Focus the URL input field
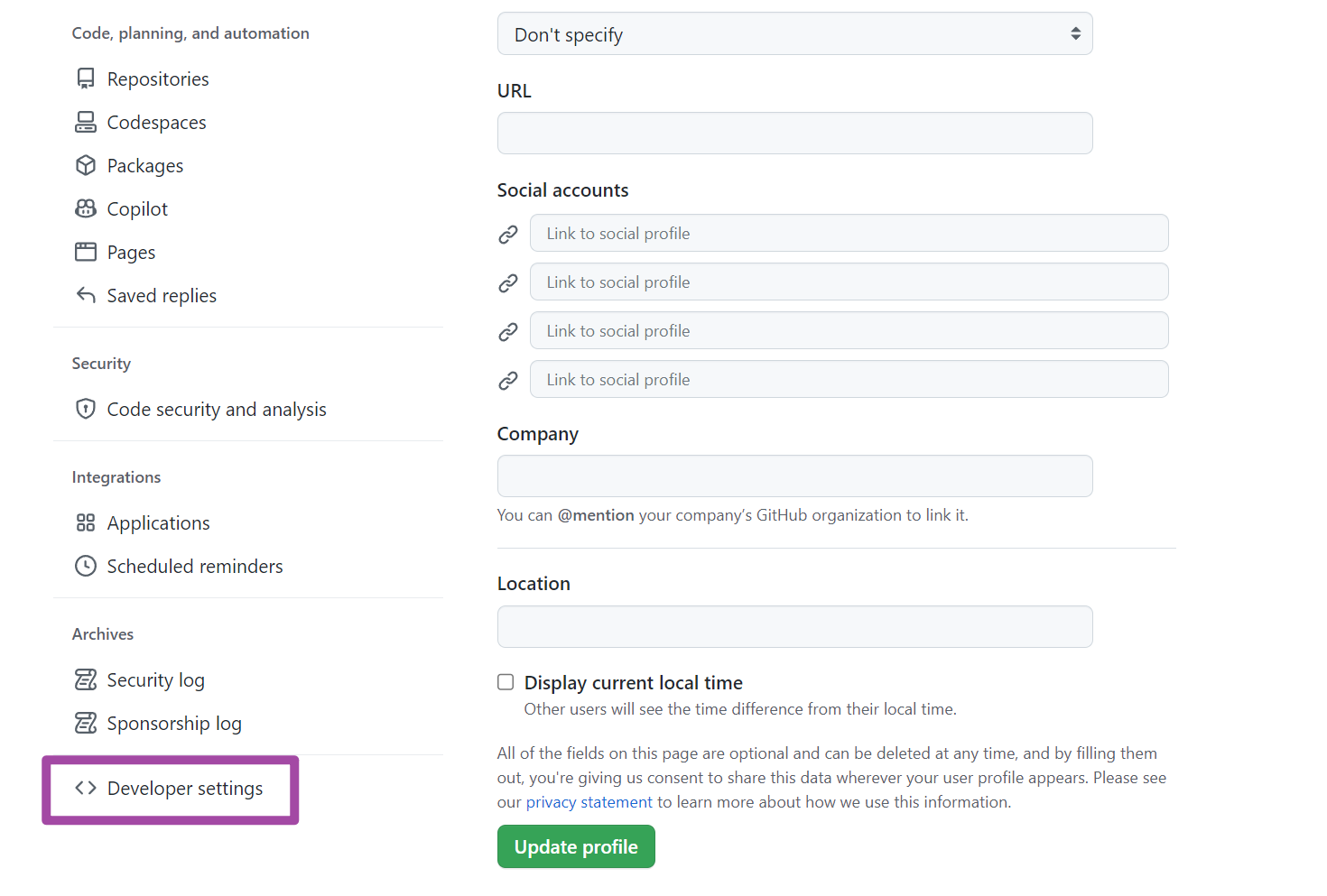The width and height of the screenshot is (1327, 896). [794, 133]
